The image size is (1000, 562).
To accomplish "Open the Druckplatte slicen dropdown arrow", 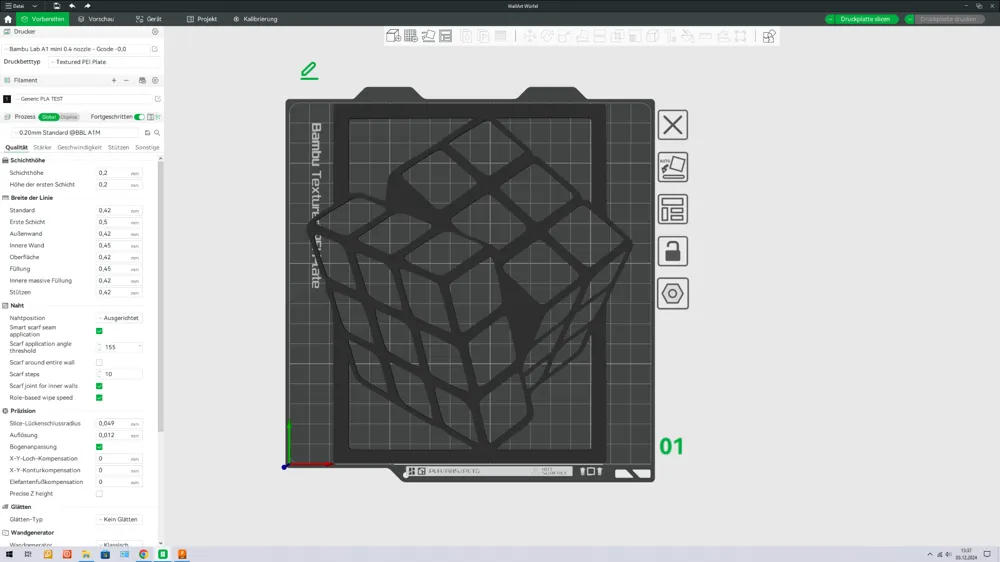I will coord(830,19).
